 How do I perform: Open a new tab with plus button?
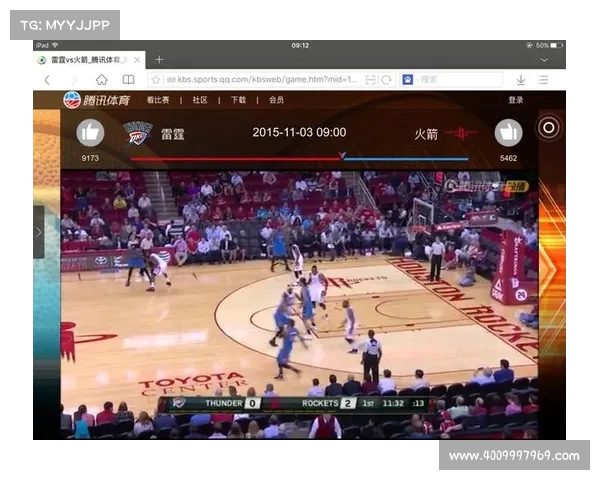[159, 60]
